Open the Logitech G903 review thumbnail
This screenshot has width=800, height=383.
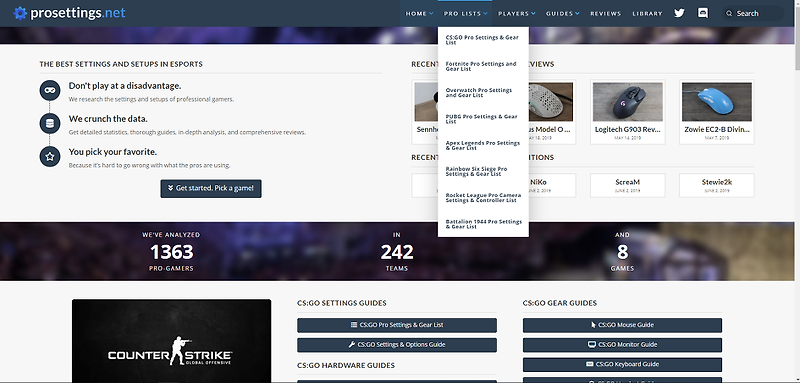coord(628,102)
